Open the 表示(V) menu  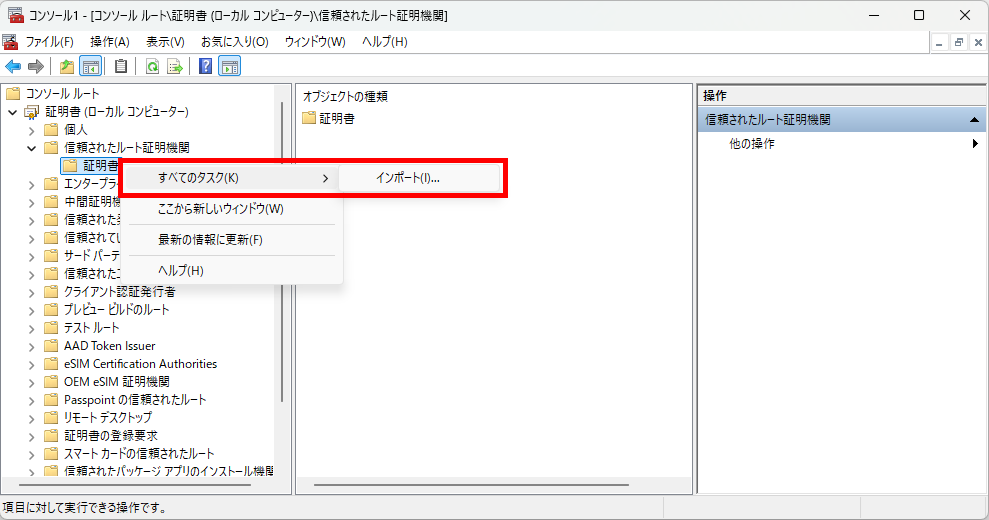[x=165, y=42]
